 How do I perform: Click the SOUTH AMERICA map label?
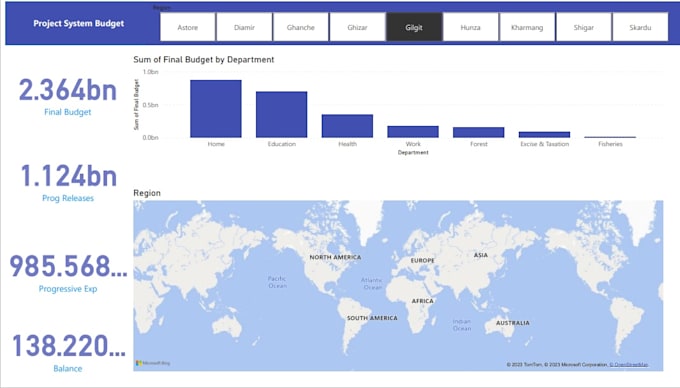click(x=372, y=318)
